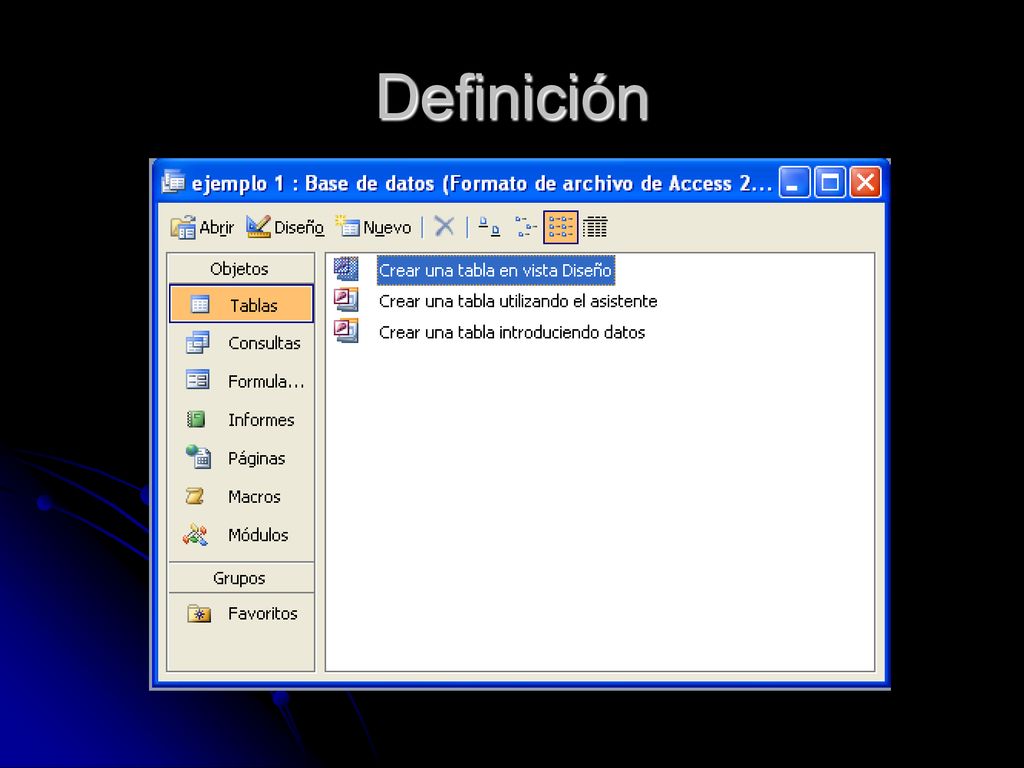Select Crear una tabla introduciendo datos
This screenshot has width=1024, height=768.
pyautogui.click(x=512, y=332)
